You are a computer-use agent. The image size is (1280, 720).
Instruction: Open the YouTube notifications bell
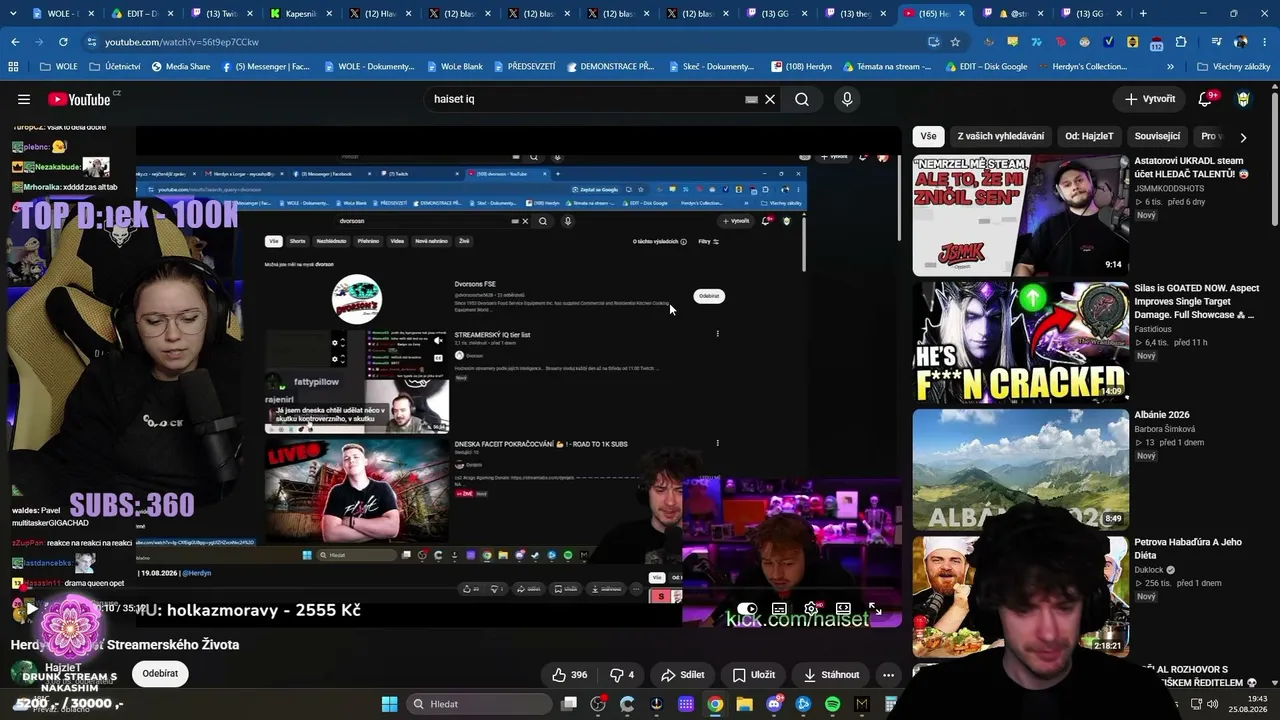(1206, 99)
